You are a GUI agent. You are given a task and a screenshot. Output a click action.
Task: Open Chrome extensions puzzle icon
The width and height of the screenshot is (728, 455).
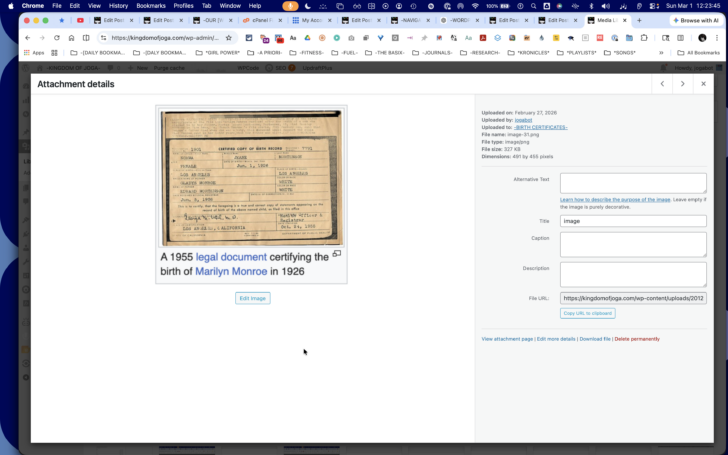coord(644,38)
